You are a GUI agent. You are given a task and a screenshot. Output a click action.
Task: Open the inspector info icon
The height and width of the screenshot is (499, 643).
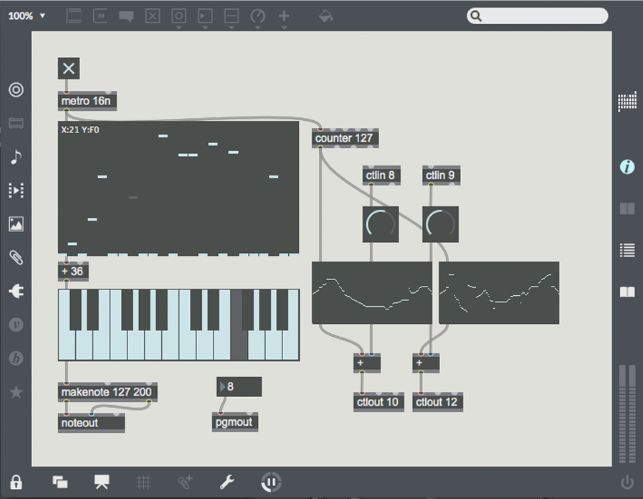click(x=627, y=167)
